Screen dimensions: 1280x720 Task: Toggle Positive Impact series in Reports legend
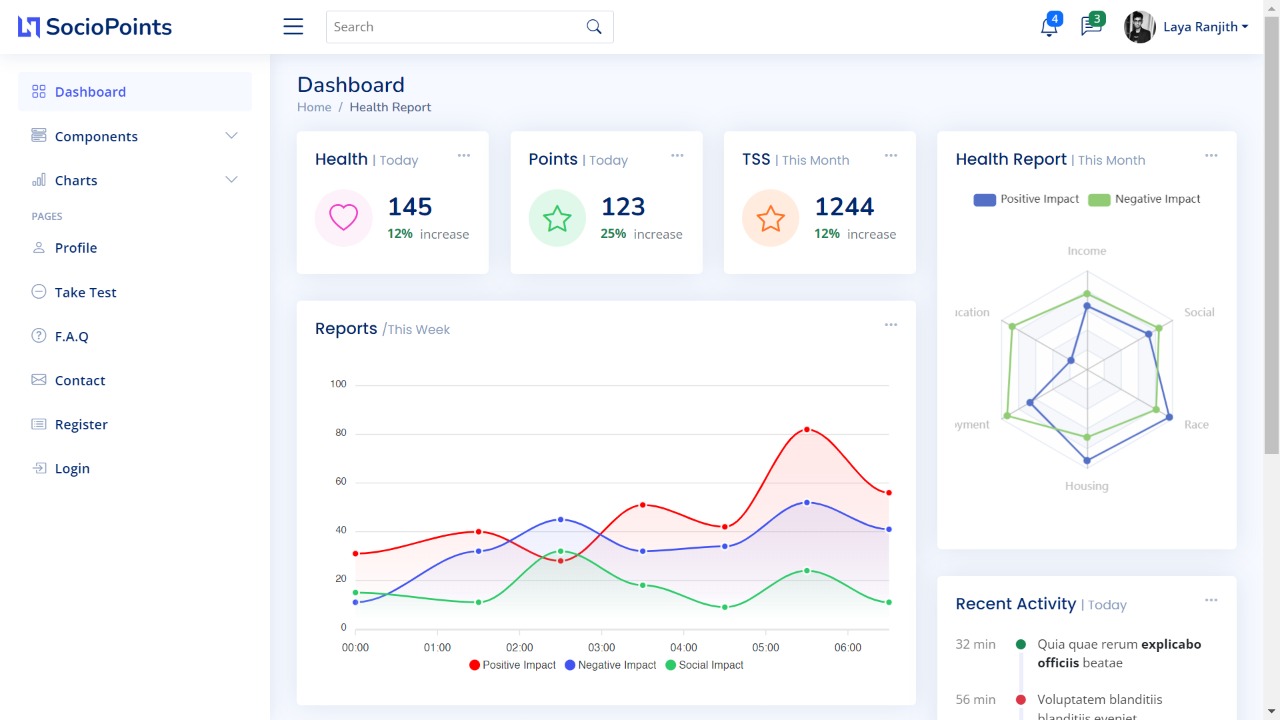pyautogui.click(x=512, y=665)
